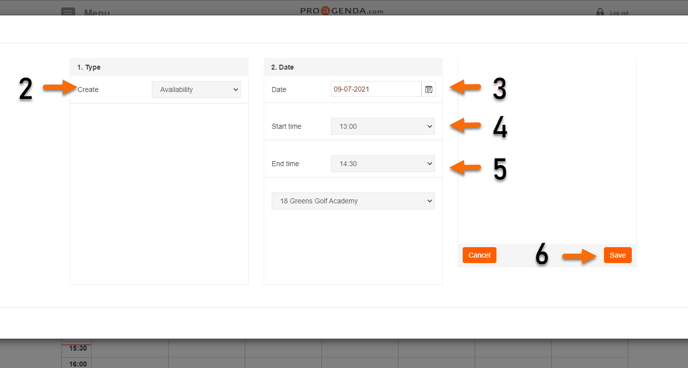This screenshot has height=368, width=688.
Task: Click the 16:00 time row in background calendar
Action: click(x=78, y=364)
